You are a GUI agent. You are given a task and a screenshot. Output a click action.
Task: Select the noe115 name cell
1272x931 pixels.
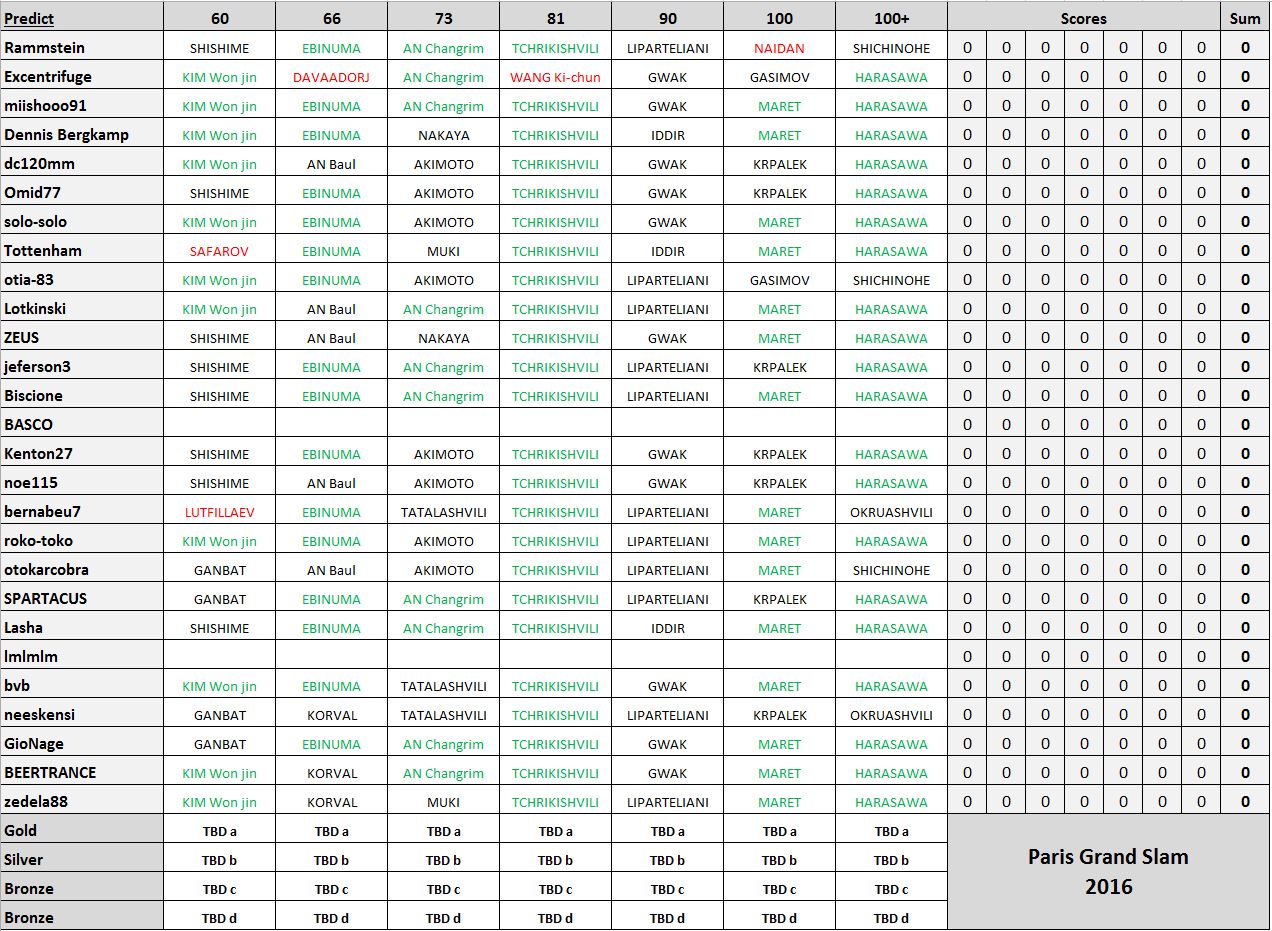pos(82,482)
